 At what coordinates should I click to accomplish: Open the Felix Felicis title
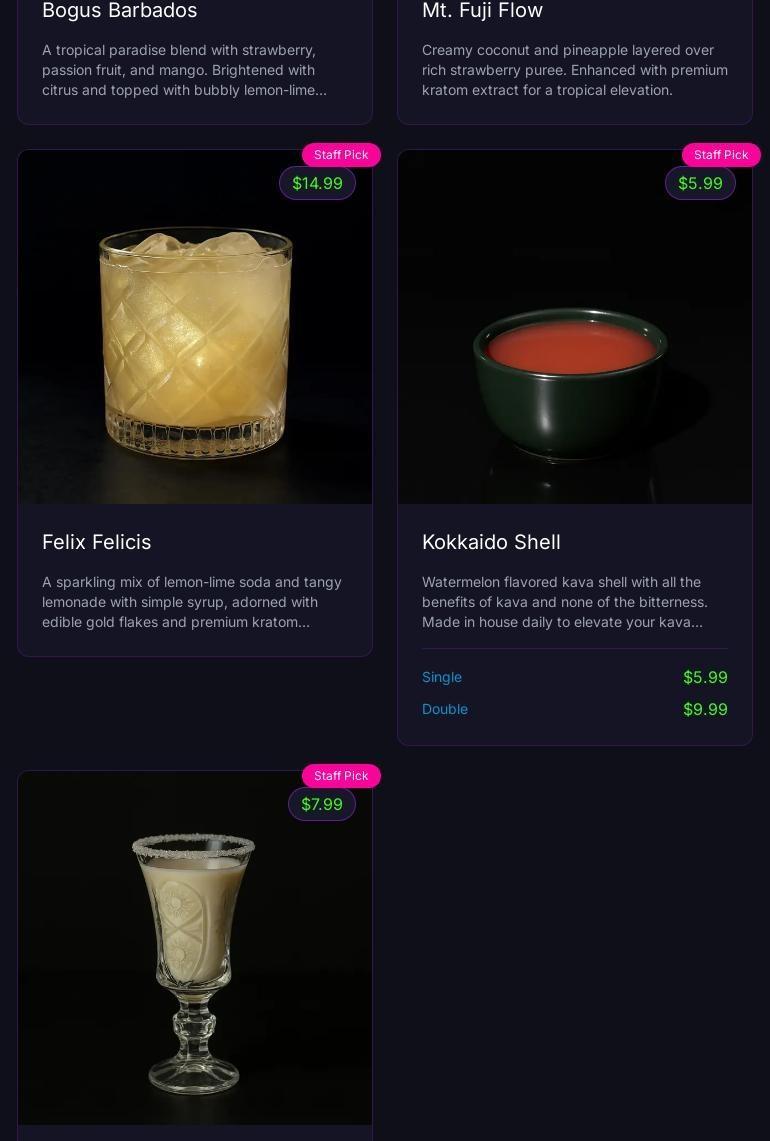97,542
